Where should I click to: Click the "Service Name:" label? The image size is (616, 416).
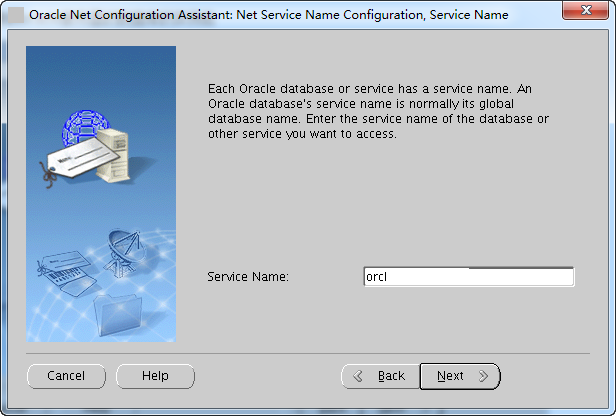248,277
